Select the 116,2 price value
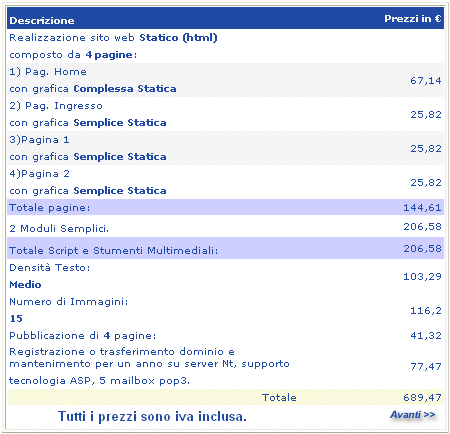This screenshot has height=434, width=450. pos(426,311)
